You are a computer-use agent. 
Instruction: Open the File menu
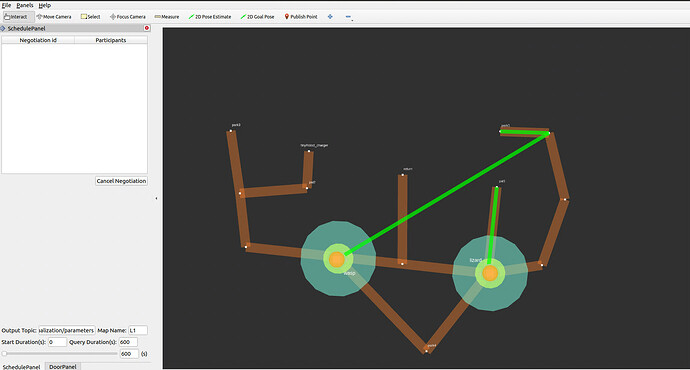click(x=7, y=5)
